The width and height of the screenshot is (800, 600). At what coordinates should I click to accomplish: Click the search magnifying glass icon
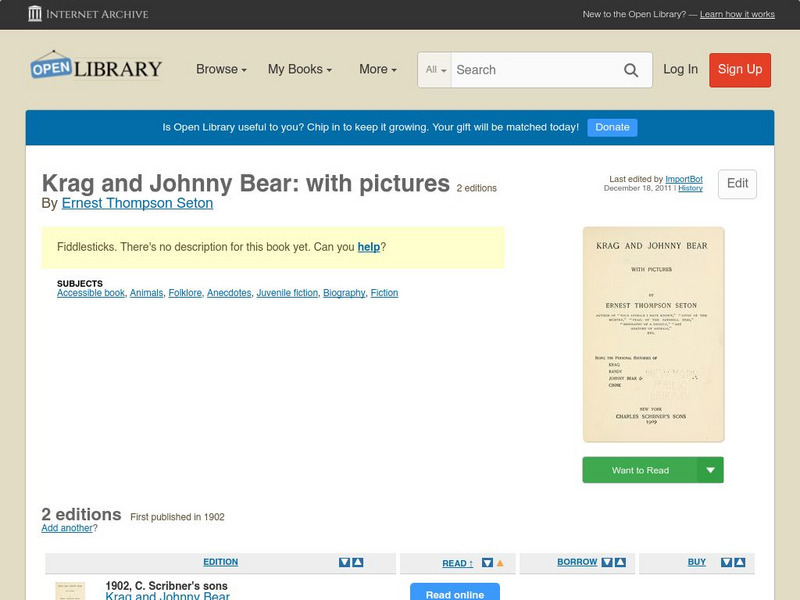coord(631,70)
